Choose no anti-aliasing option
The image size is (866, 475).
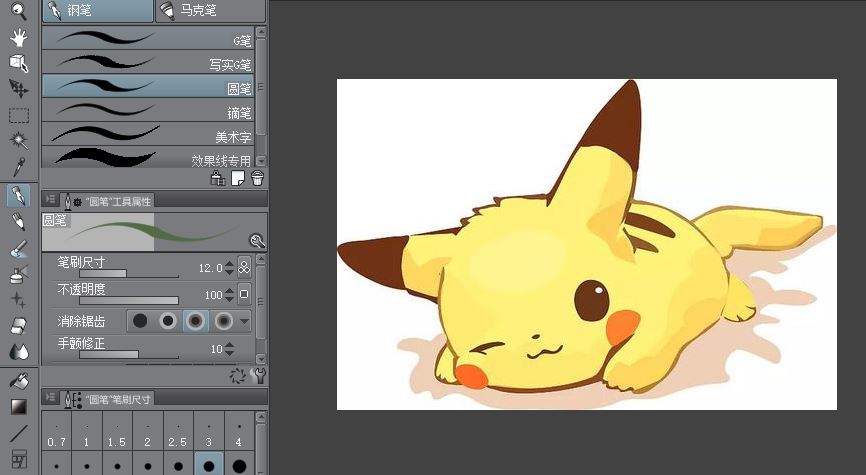pos(140,321)
